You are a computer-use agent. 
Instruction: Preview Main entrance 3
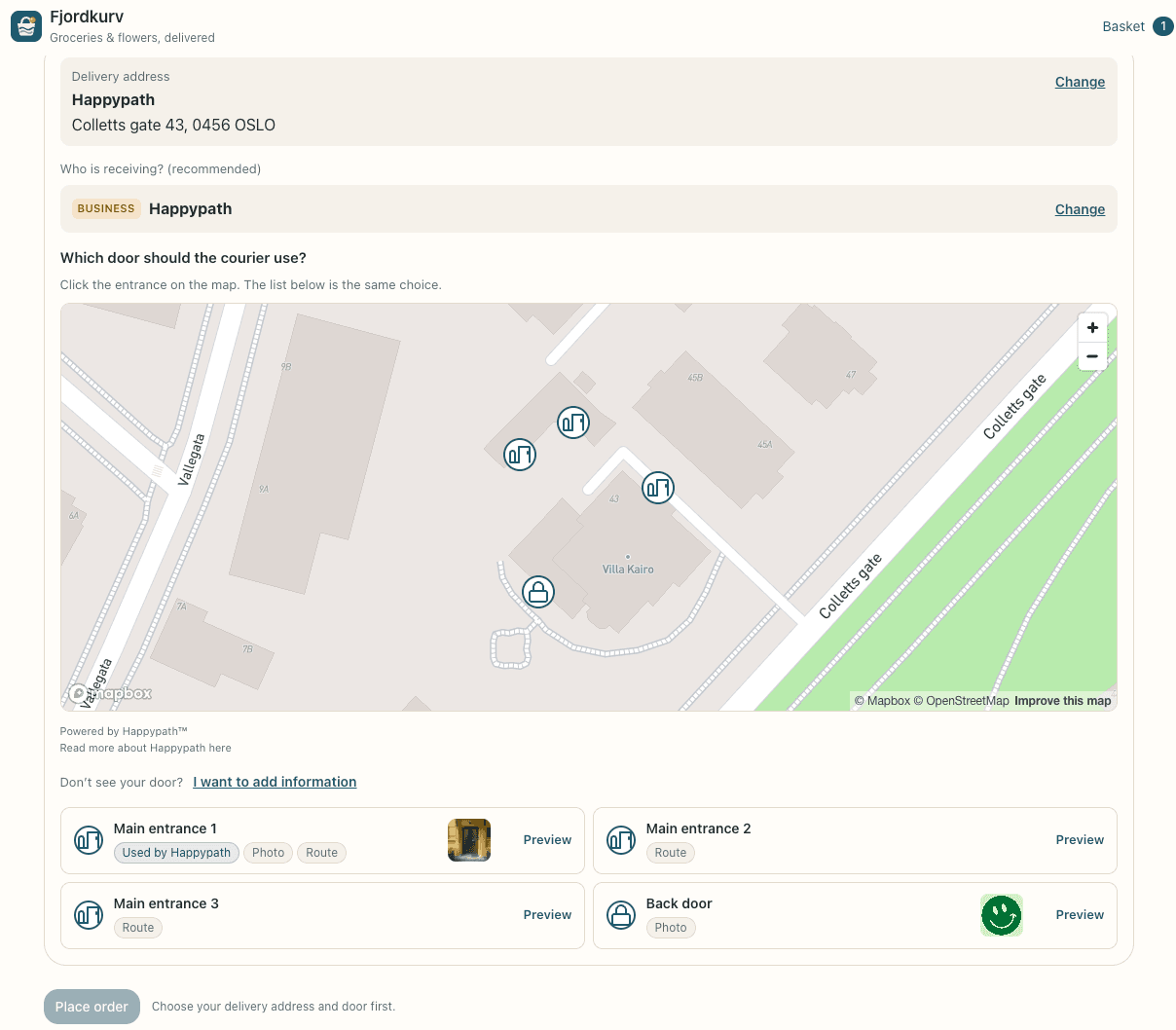coord(547,915)
